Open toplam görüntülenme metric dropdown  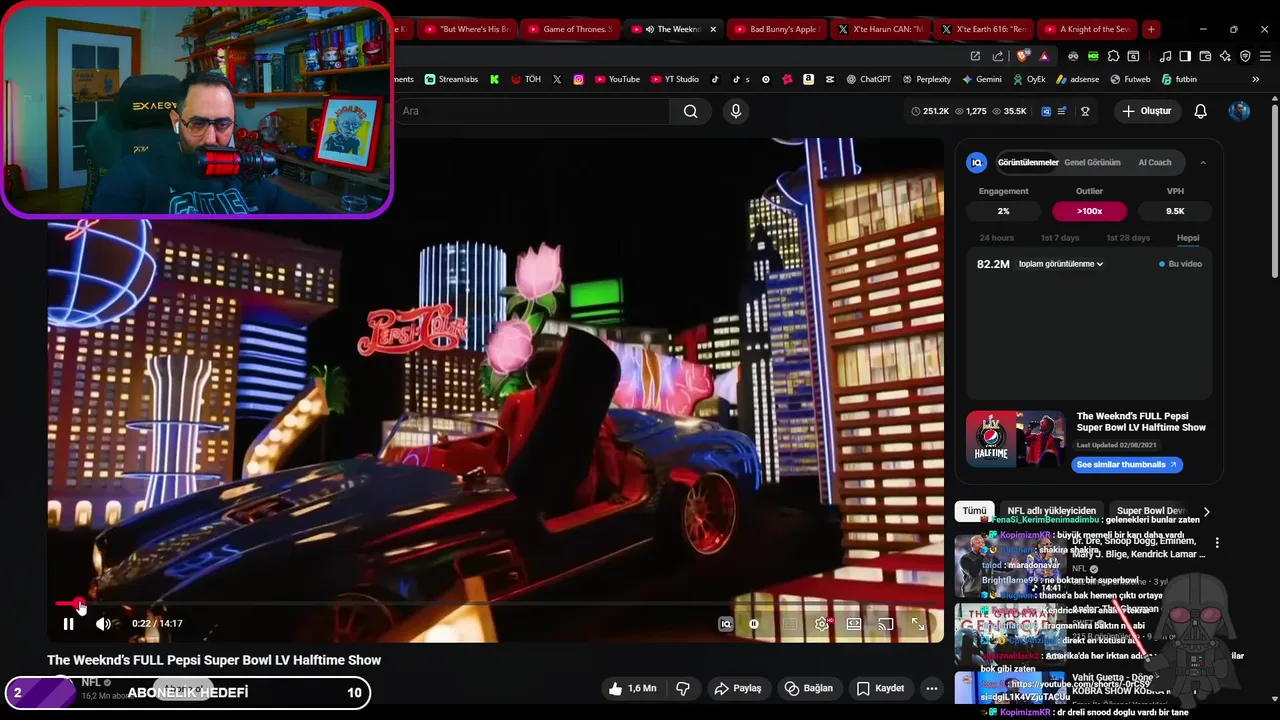pos(1061,264)
